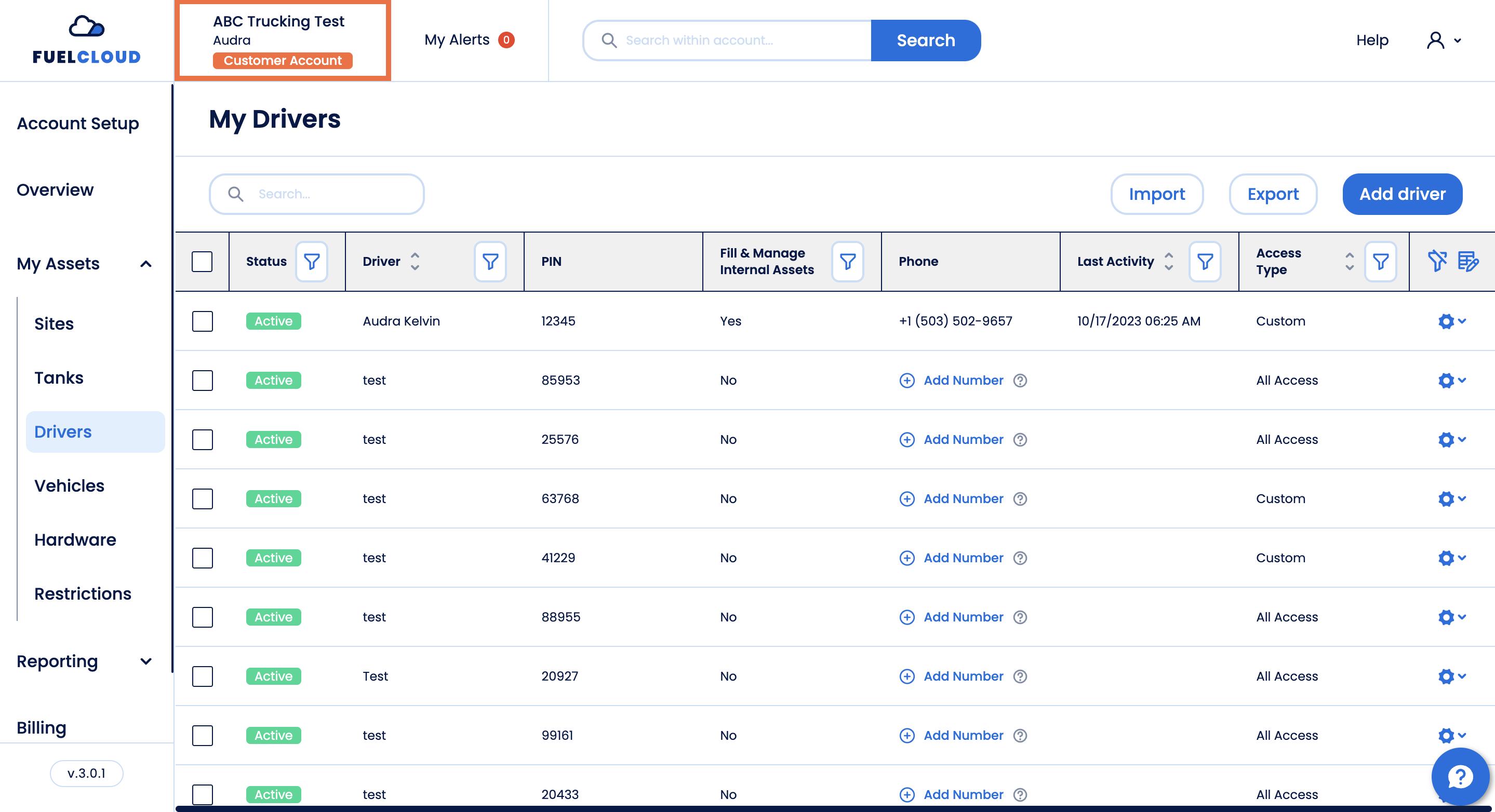Go to Overview in sidebar

tap(55, 190)
